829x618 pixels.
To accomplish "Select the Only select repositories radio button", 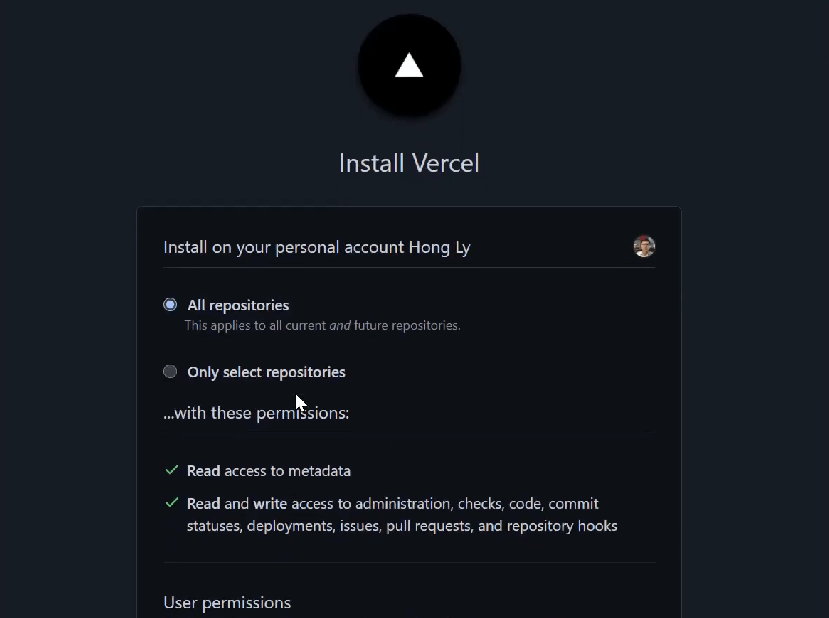I will [x=170, y=372].
